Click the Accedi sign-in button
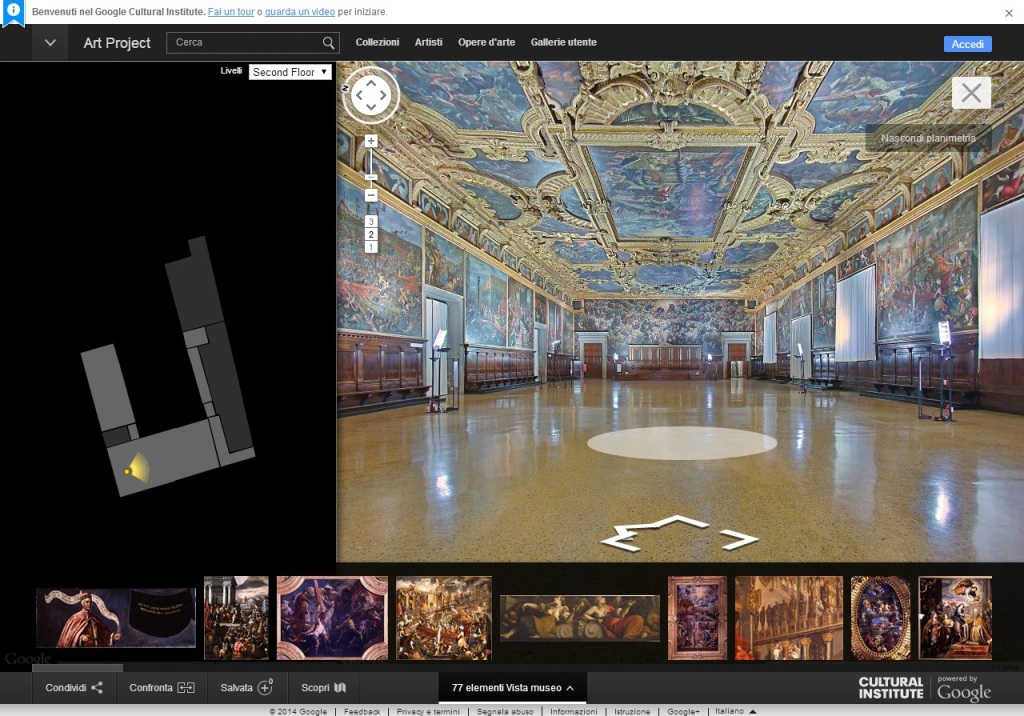 tap(967, 44)
